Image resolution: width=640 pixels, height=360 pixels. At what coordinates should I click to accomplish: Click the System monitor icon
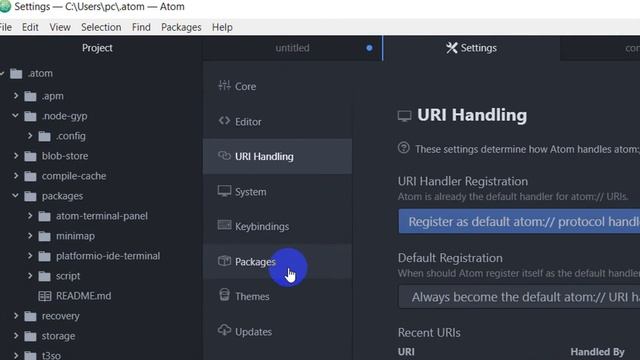tap(224, 191)
